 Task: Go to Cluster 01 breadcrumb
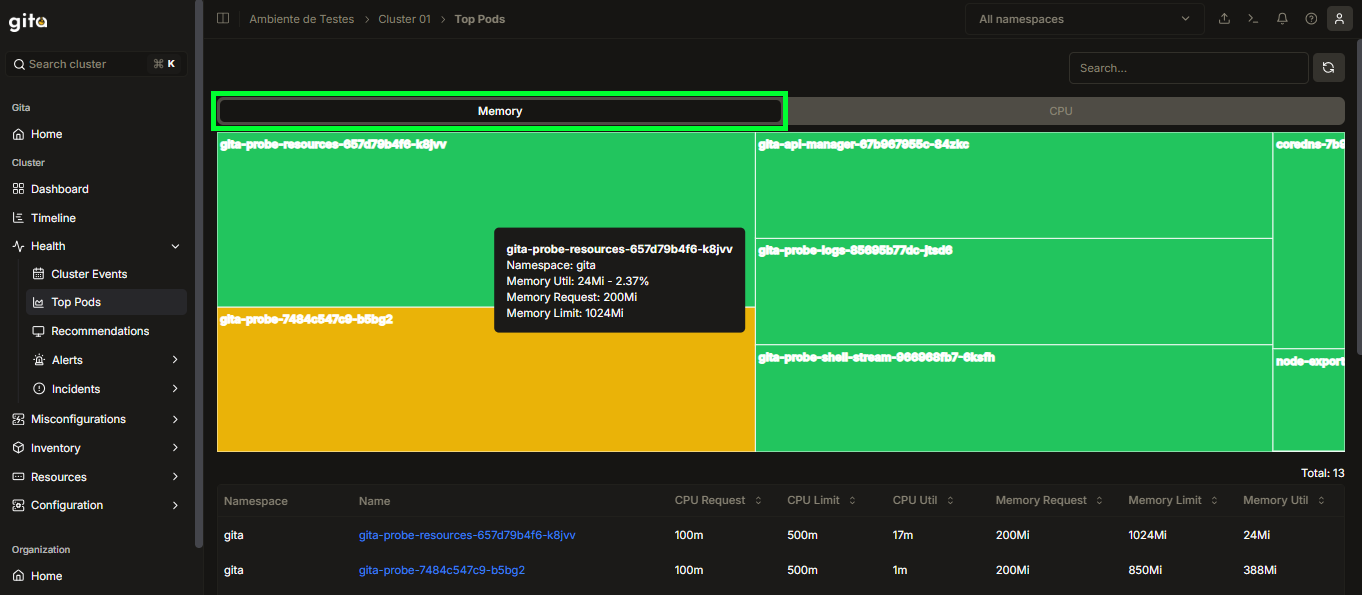404,19
